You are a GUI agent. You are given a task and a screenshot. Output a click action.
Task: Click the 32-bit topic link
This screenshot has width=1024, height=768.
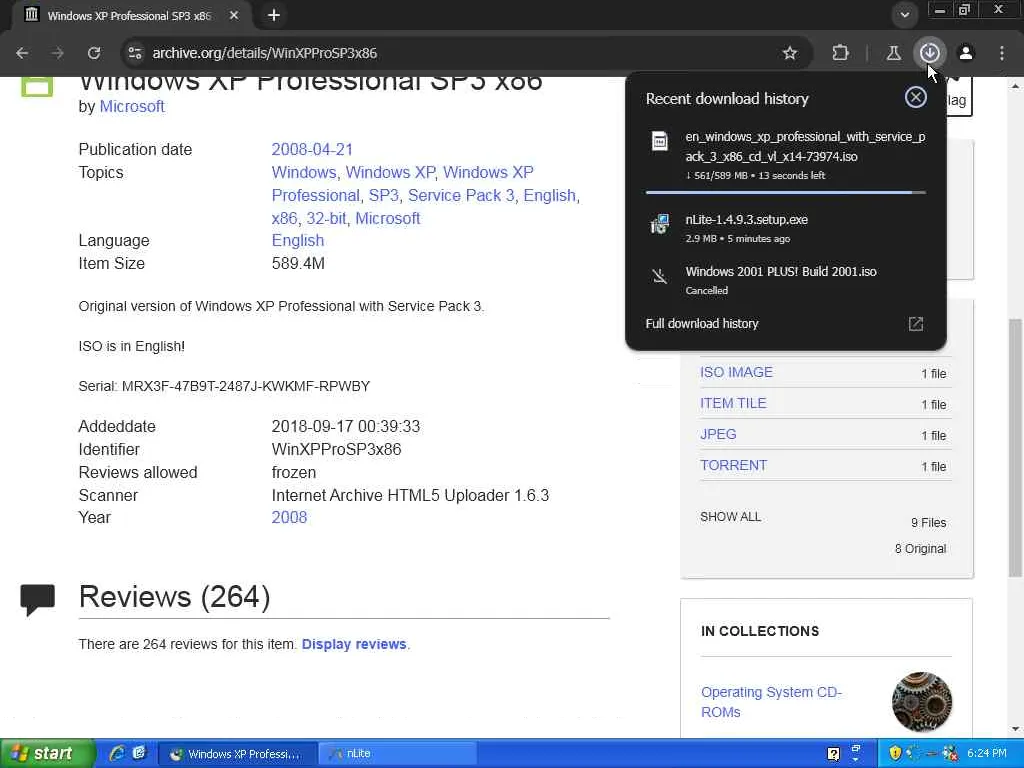pyautogui.click(x=327, y=218)
